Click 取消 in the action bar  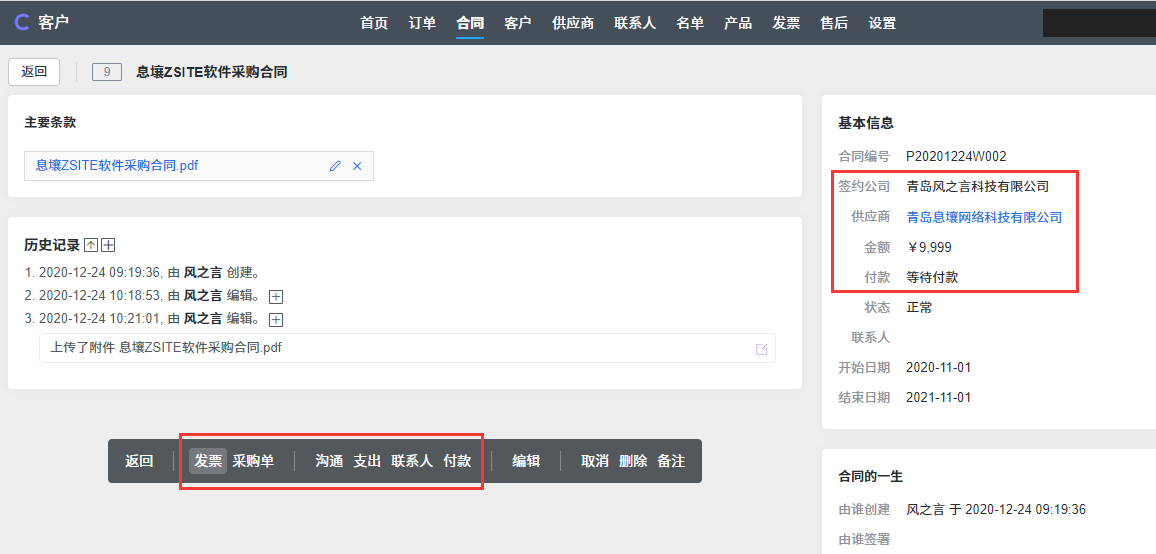[595, 461]
